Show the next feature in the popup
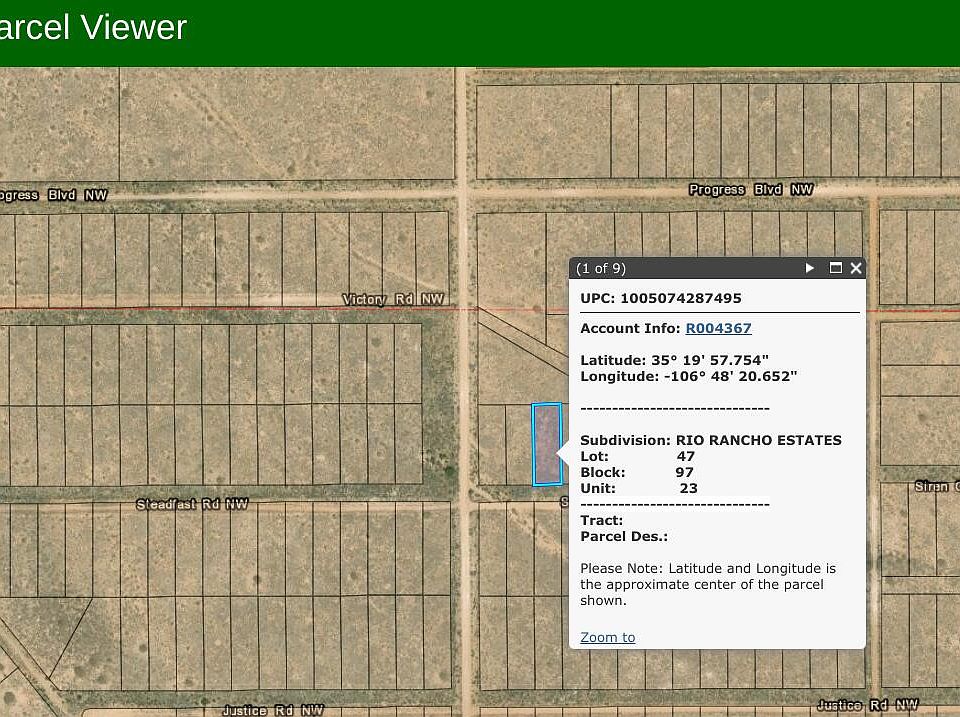The width and height of the screenshot is (960, 717). [x=810, y=268]
